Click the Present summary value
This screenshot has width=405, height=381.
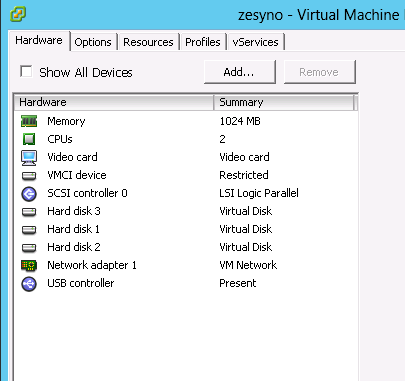click(x=238, y=283)
